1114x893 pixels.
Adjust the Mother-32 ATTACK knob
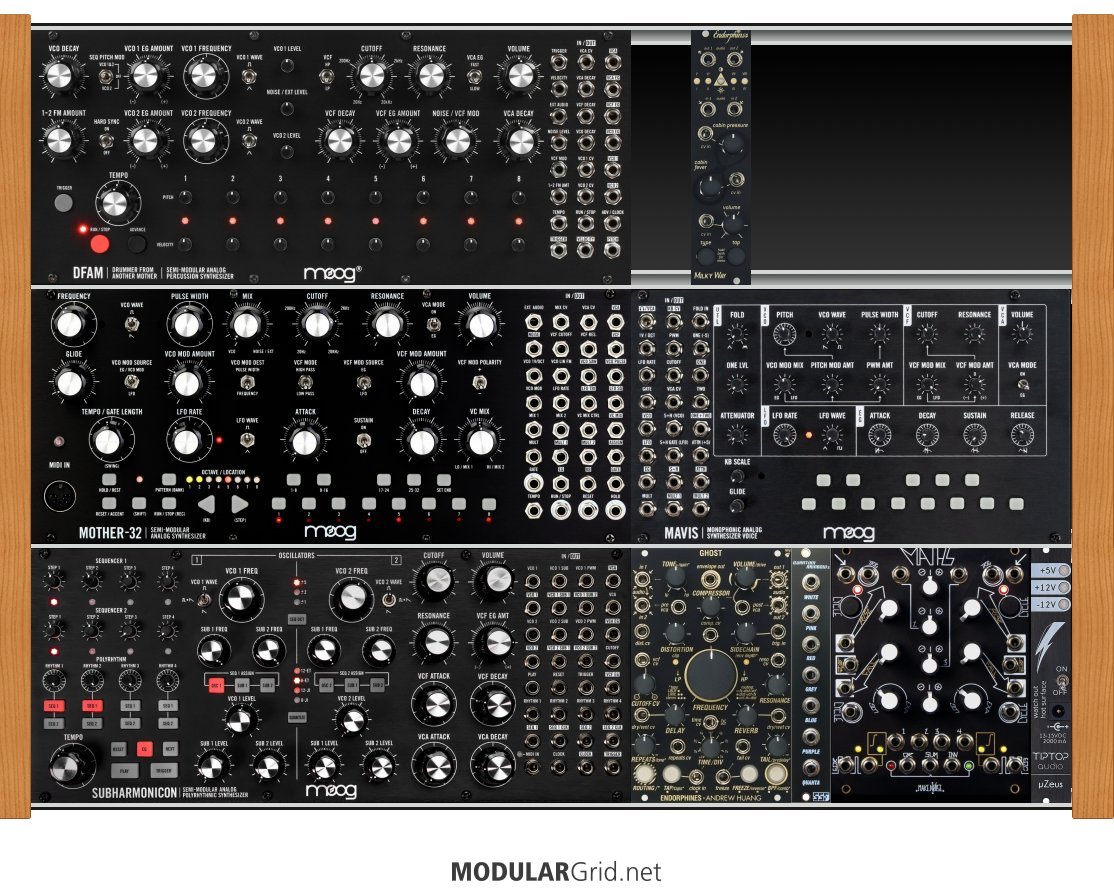coord(305,440)
